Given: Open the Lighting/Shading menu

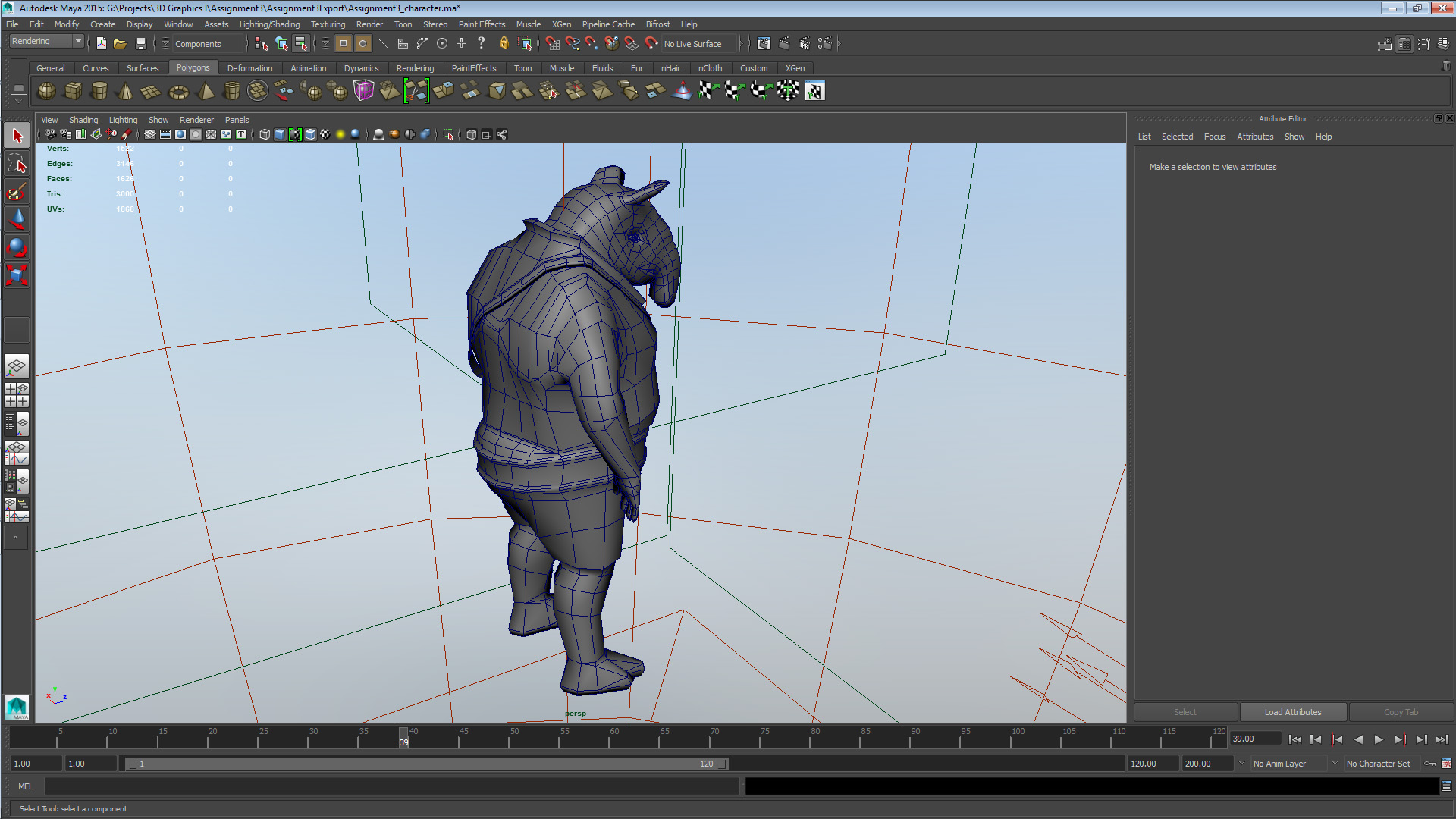Looking at the screenshot, I should [269, 24].
